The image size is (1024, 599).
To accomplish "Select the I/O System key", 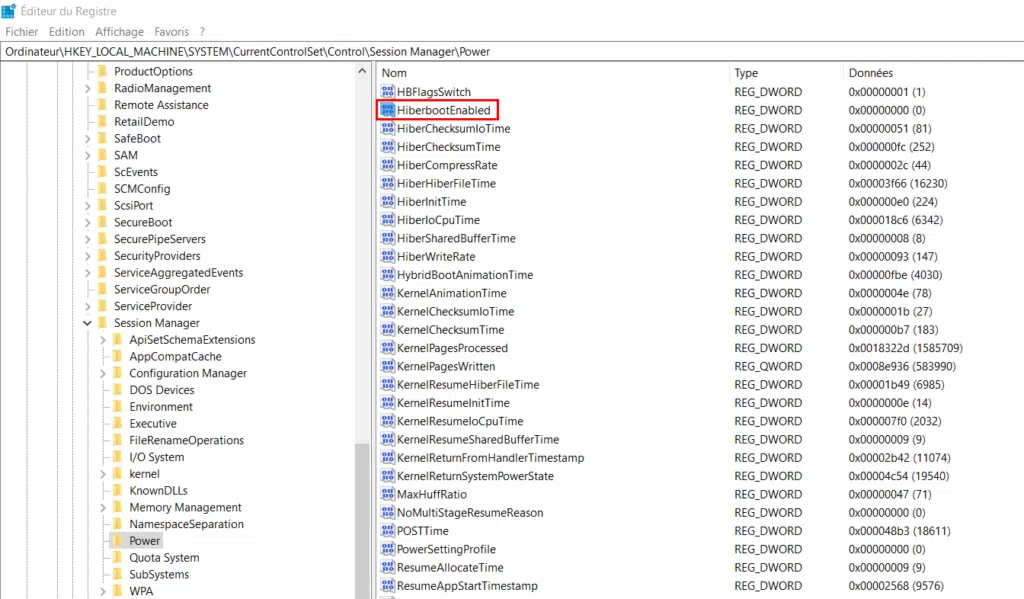I will point(157,457).
